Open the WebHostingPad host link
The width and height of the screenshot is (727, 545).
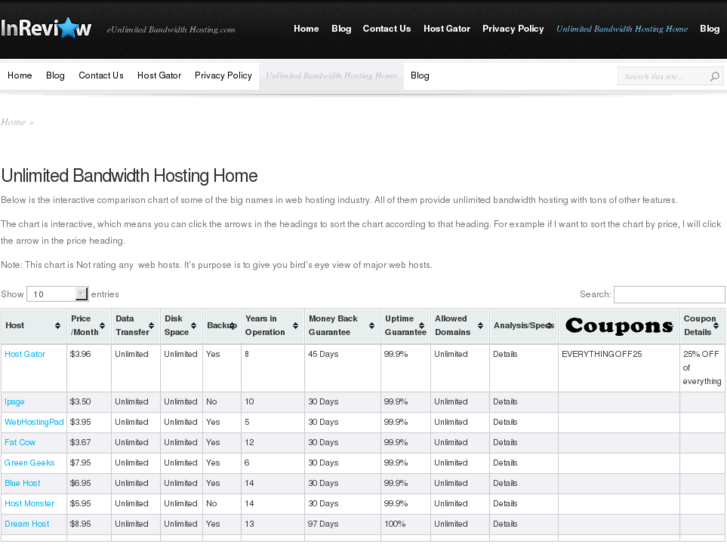[x=34, y=422]
